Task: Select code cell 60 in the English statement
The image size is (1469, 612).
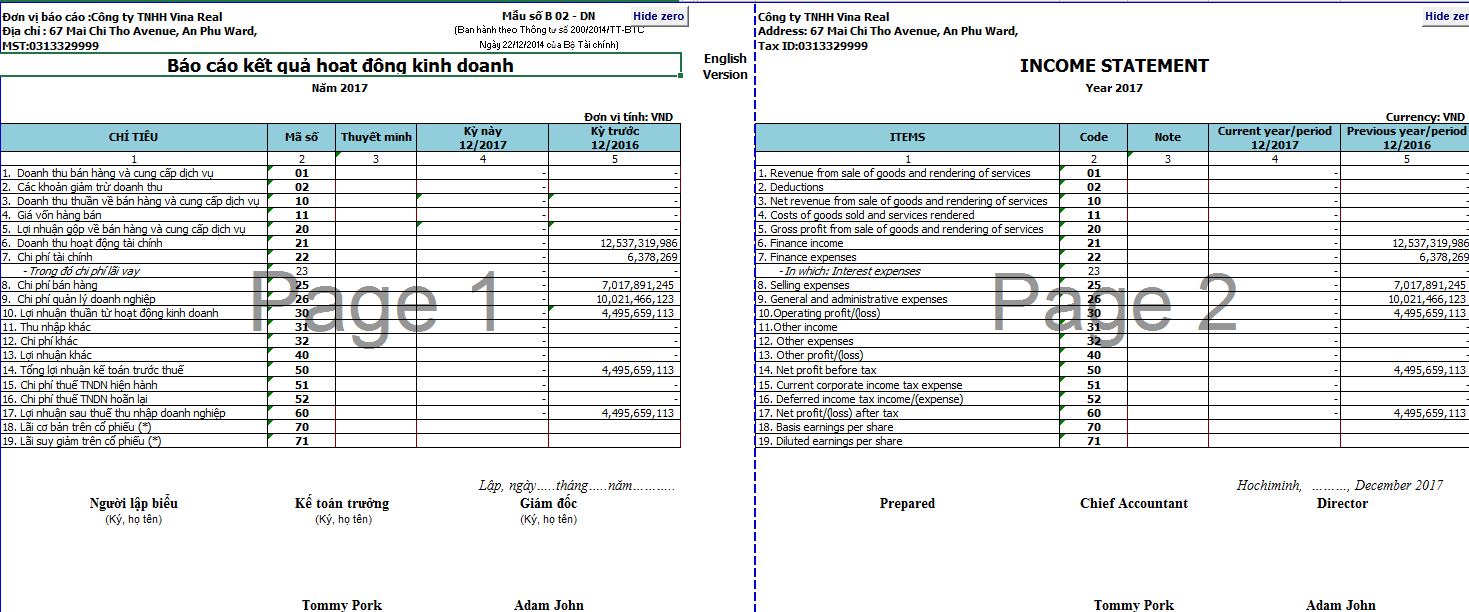Action: (x=1093, y=413)
